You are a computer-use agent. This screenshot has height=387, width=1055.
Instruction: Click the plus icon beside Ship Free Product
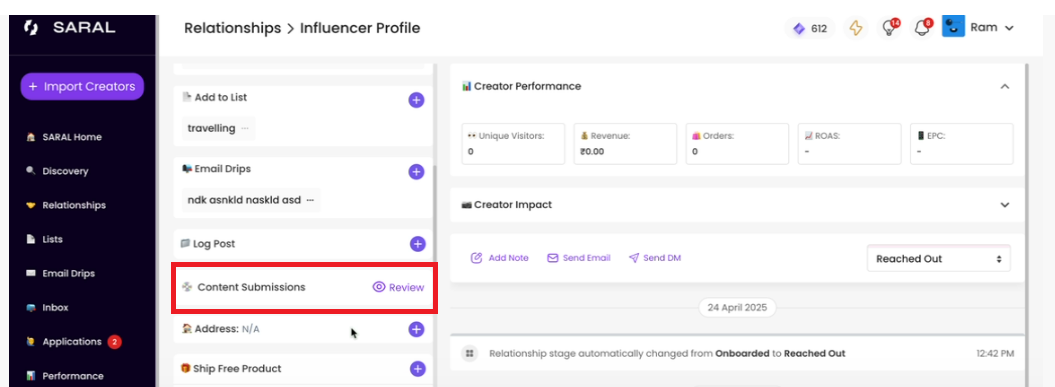(417, 369)
